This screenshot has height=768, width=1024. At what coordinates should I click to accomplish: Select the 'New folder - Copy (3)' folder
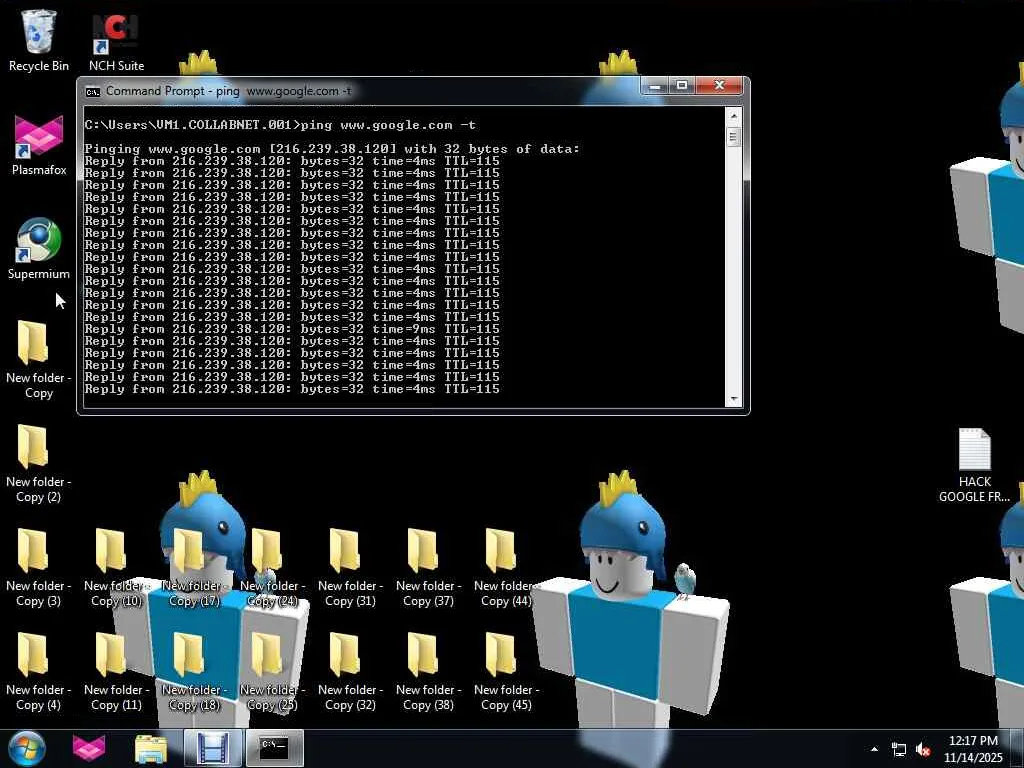pos(38,568)
